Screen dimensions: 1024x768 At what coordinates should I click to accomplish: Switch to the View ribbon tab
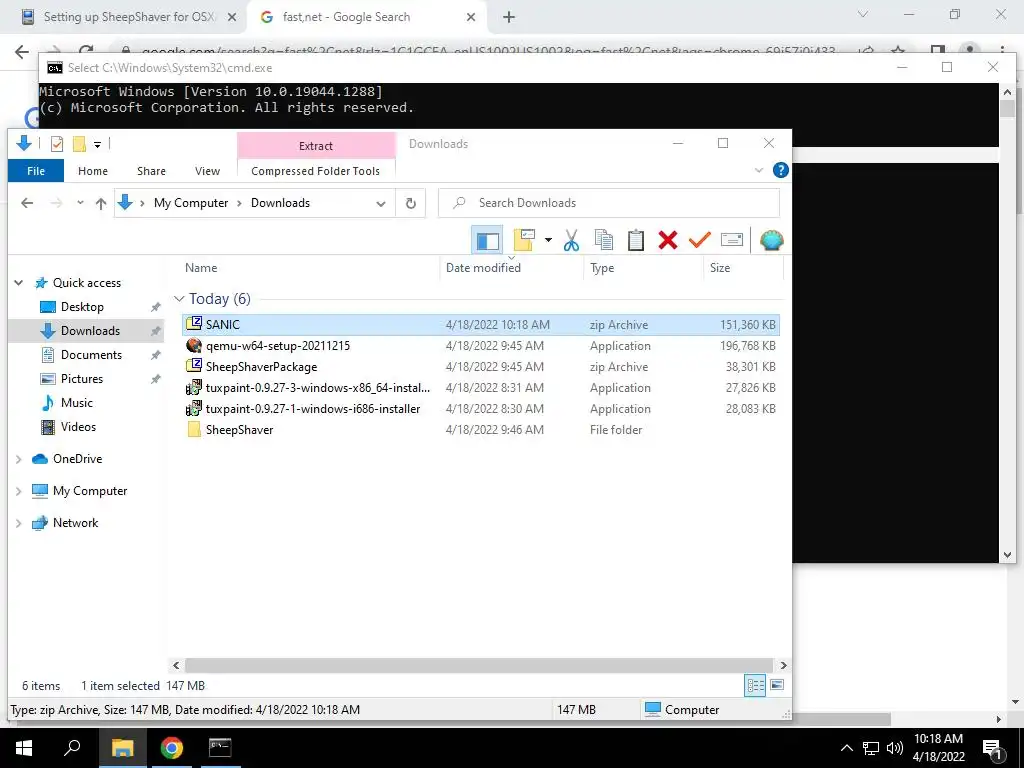point(207,171)
